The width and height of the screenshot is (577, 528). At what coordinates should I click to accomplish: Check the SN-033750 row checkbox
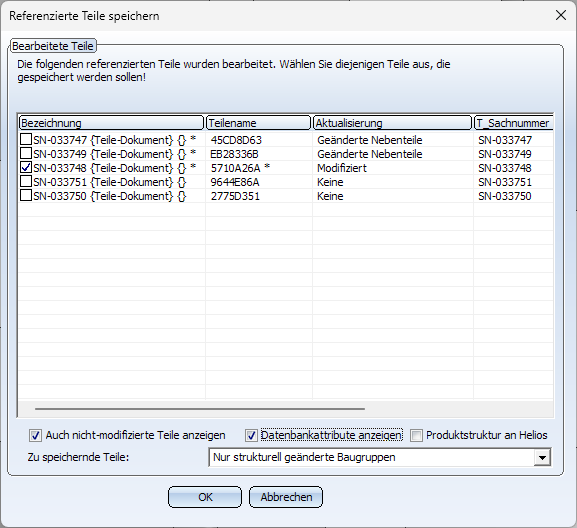tap(26, 195)
